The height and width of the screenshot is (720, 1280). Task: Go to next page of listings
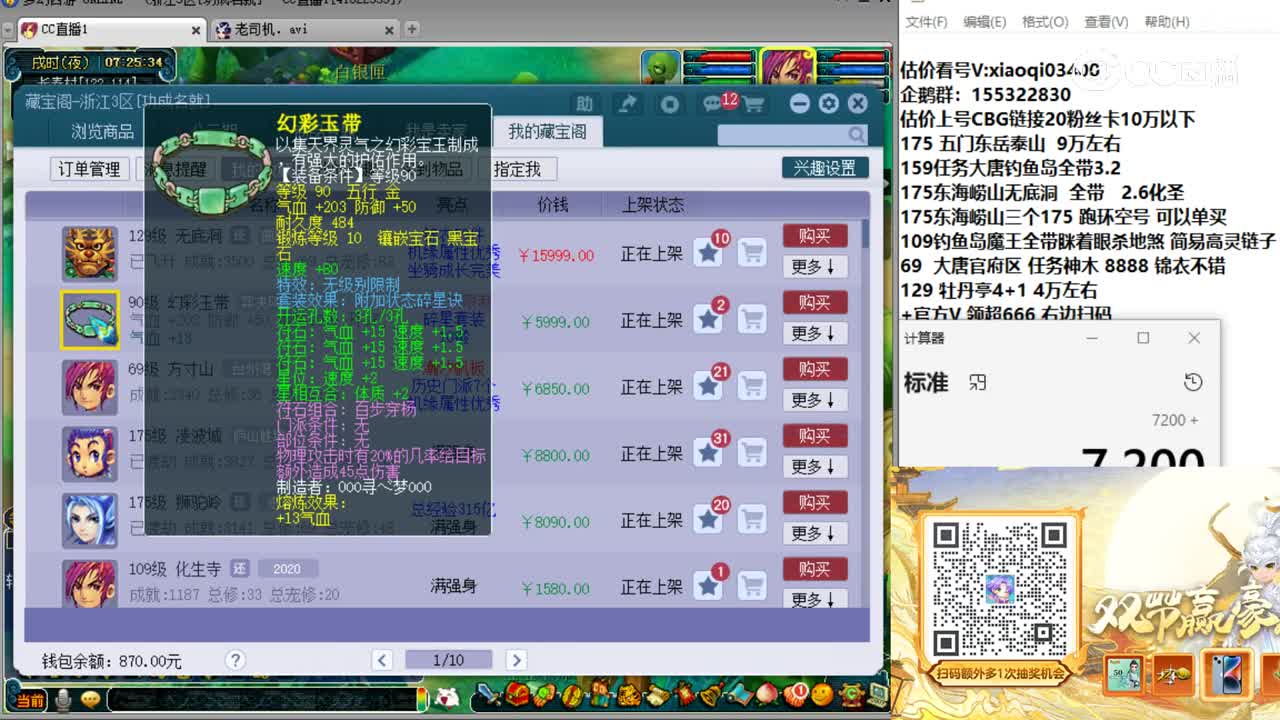pos(516,660)
